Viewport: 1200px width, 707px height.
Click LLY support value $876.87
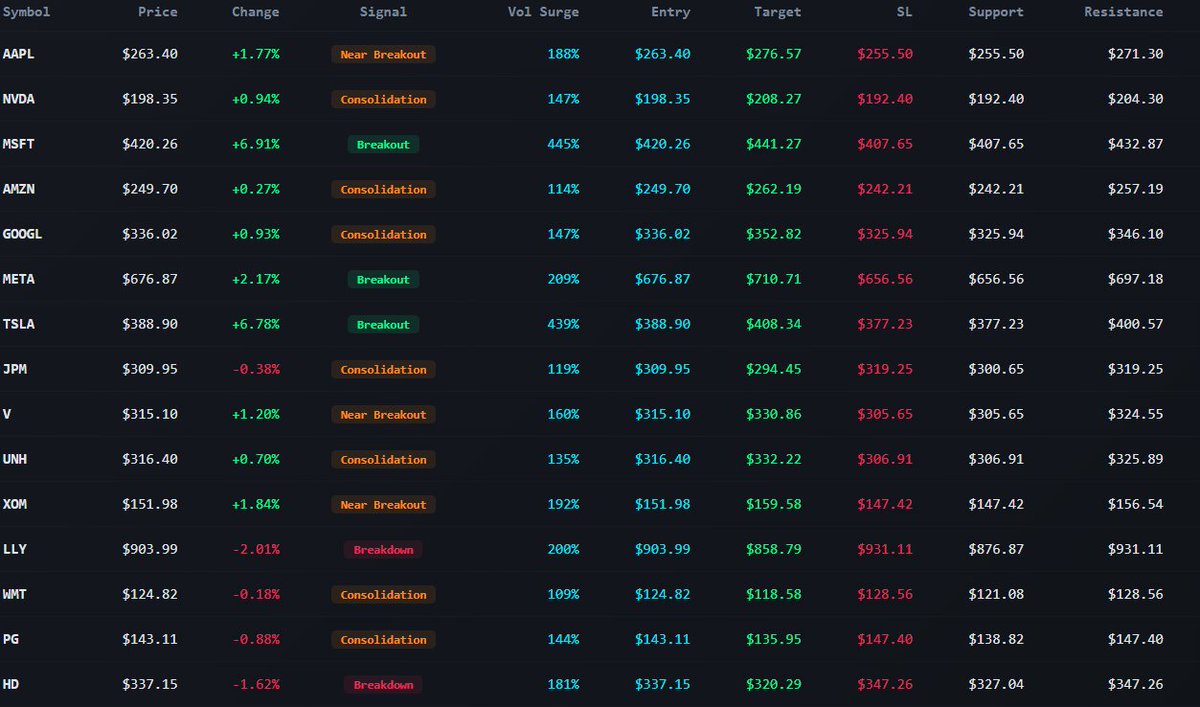pos(996,549)
